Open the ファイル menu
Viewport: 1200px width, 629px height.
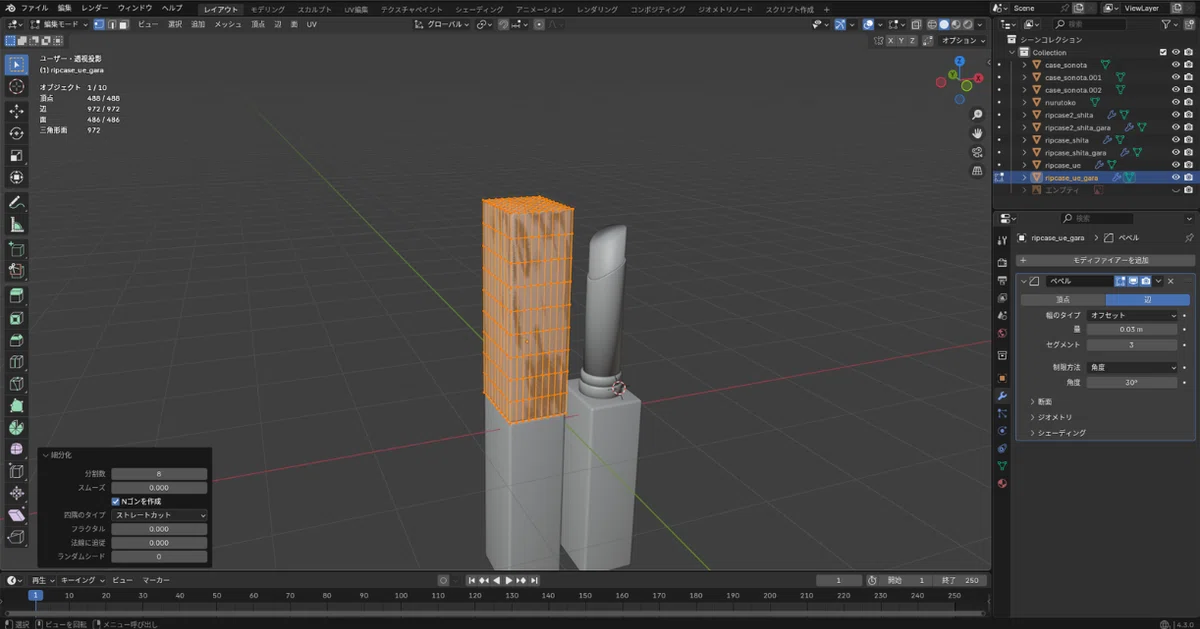pos(34,8)
